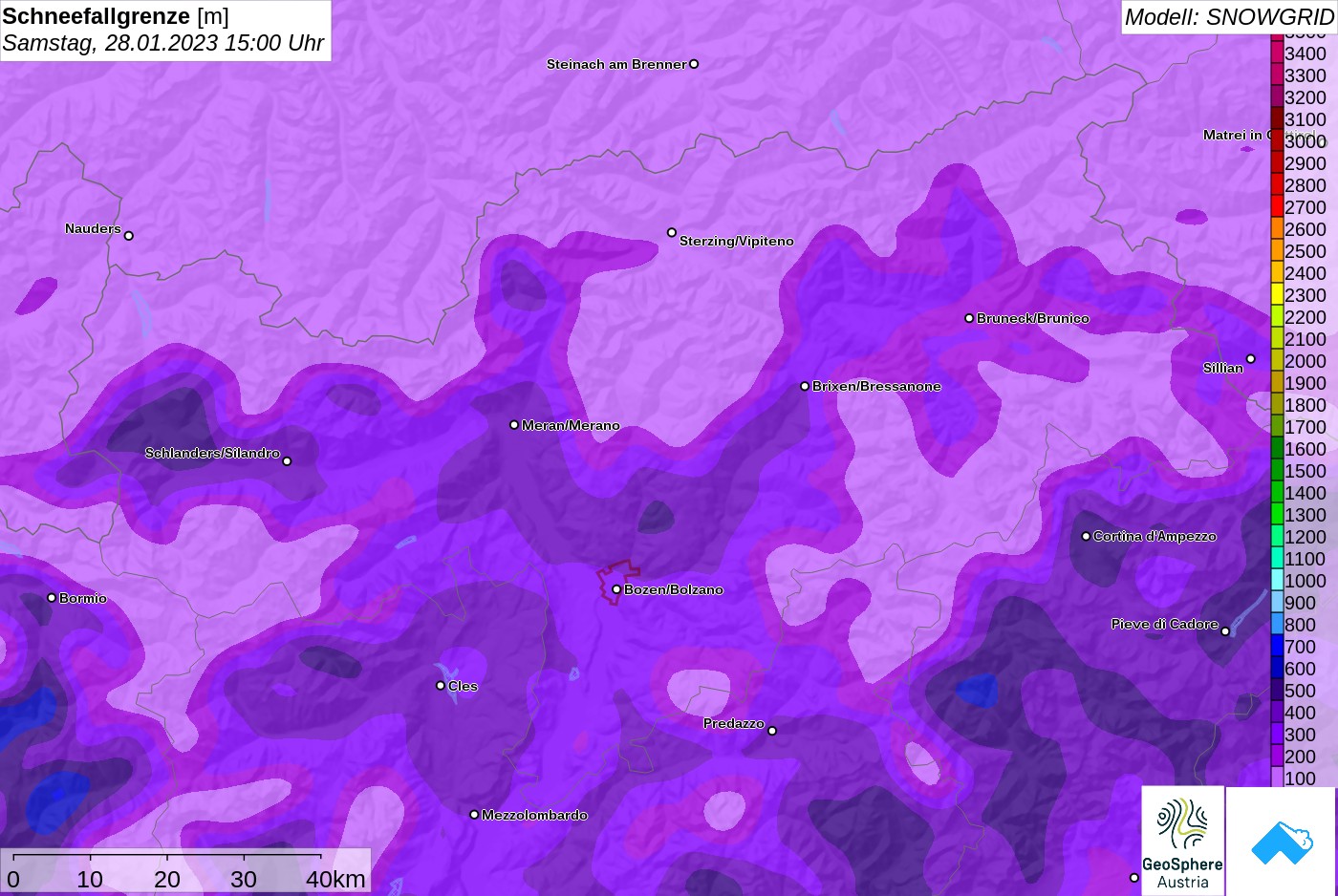
Task: Select the Bormio place label
Action: pos(83,598)
